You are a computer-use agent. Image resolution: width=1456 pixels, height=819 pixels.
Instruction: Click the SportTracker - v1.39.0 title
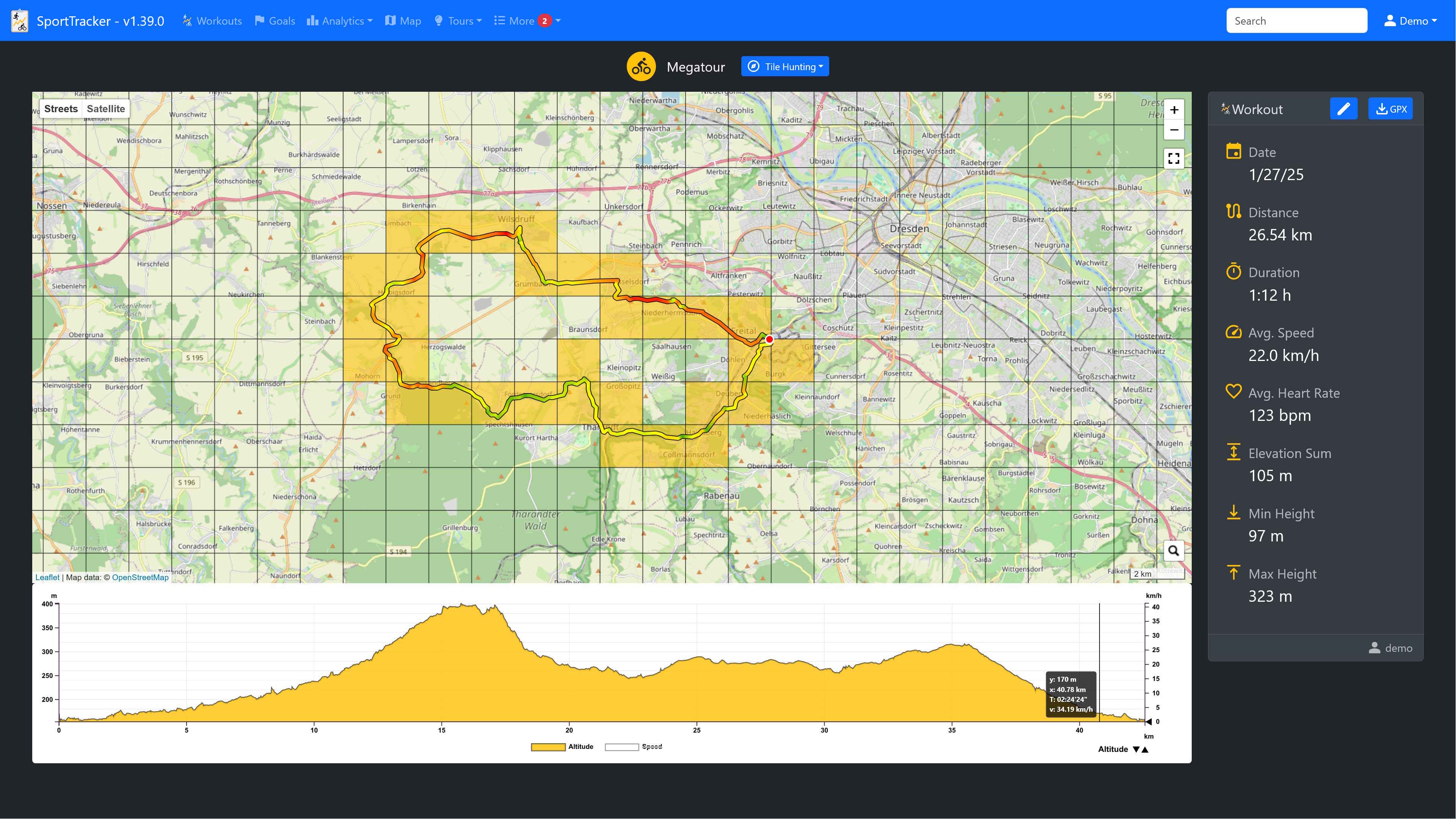pos(100,21)
